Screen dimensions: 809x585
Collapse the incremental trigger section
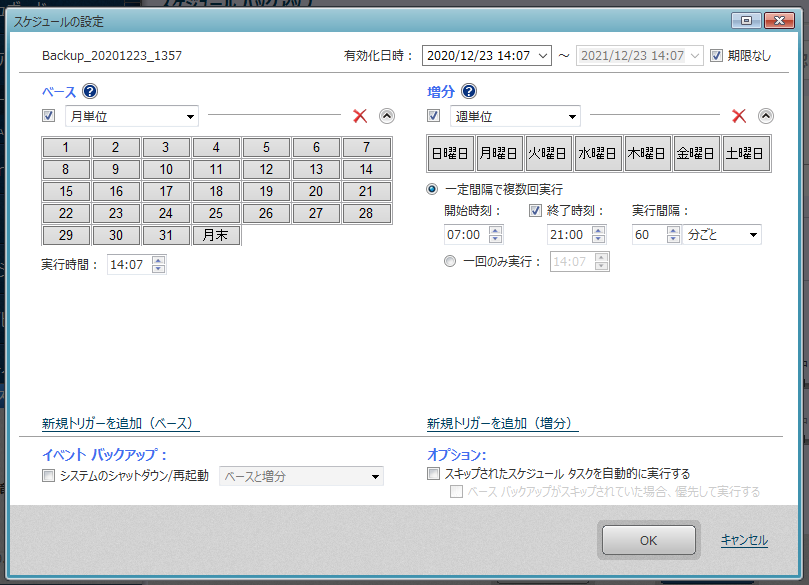(766, 116)
